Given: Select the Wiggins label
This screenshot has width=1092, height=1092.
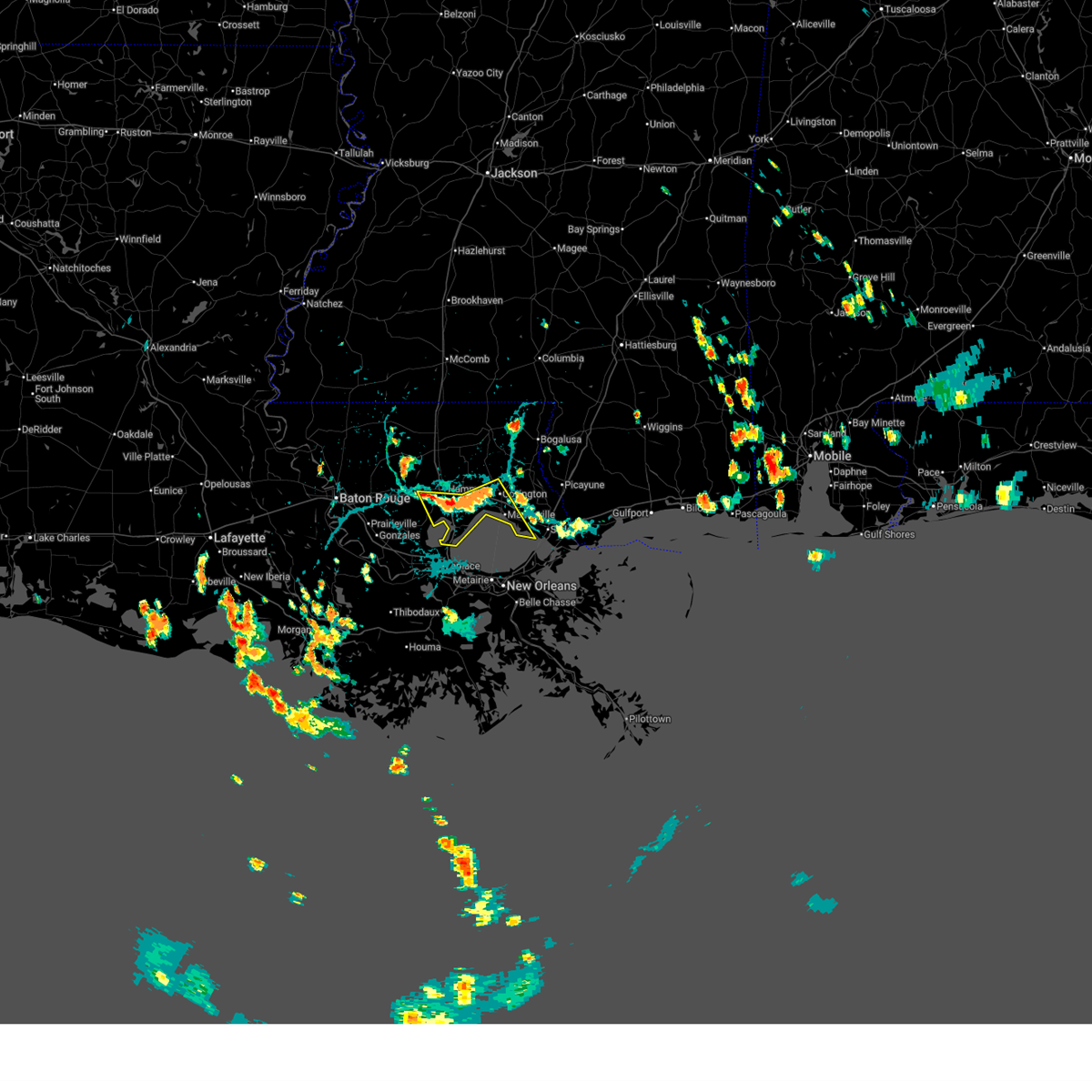Looking at the screenshot, I should 664,428.
